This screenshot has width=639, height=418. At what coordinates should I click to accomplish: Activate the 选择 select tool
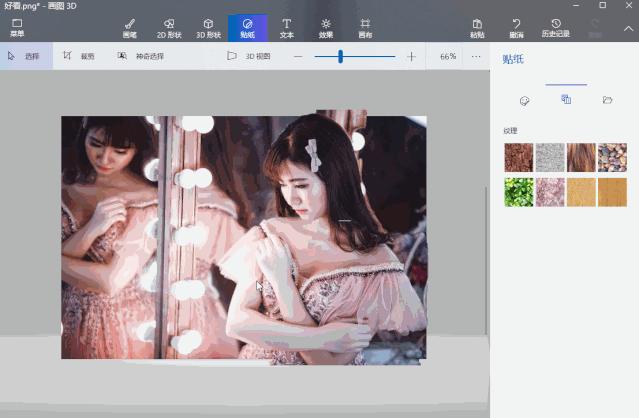26,56
